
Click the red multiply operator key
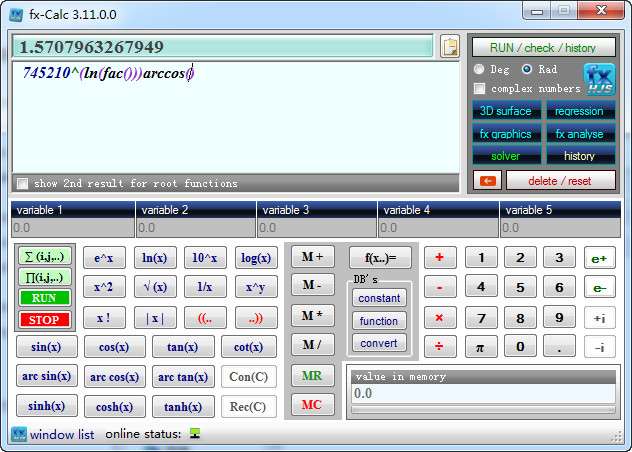pos(440,317)
